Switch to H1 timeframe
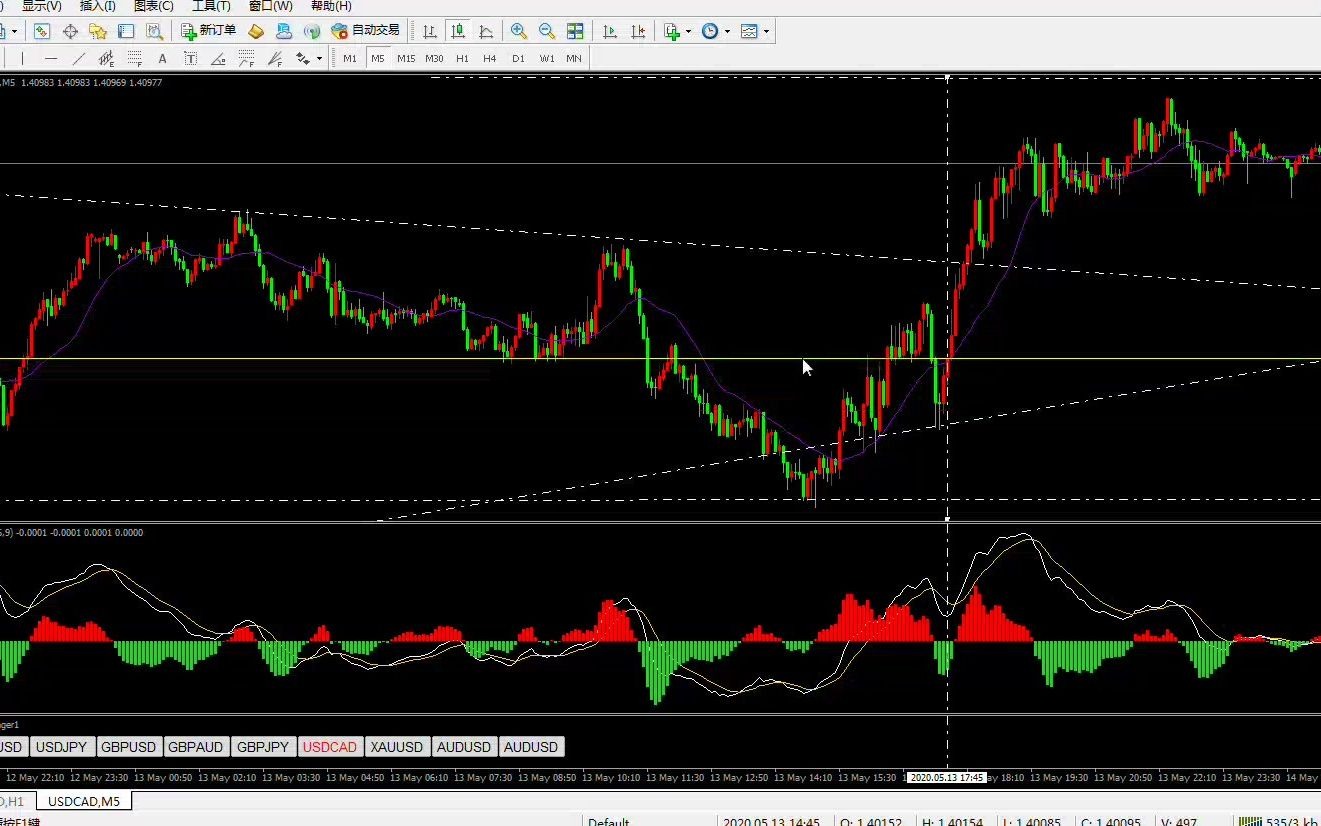1321x826 pixels. click(462, 58)
